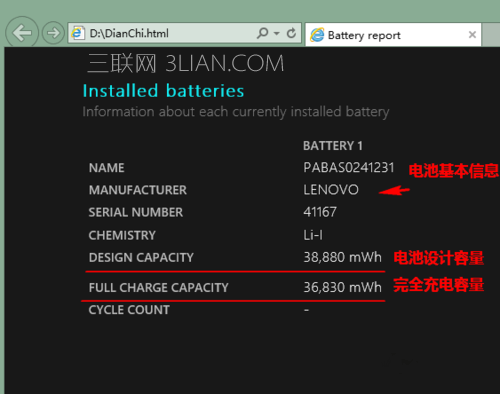Click the browser Forward arrow button
The image size is (500, 394).
point(53,33)
